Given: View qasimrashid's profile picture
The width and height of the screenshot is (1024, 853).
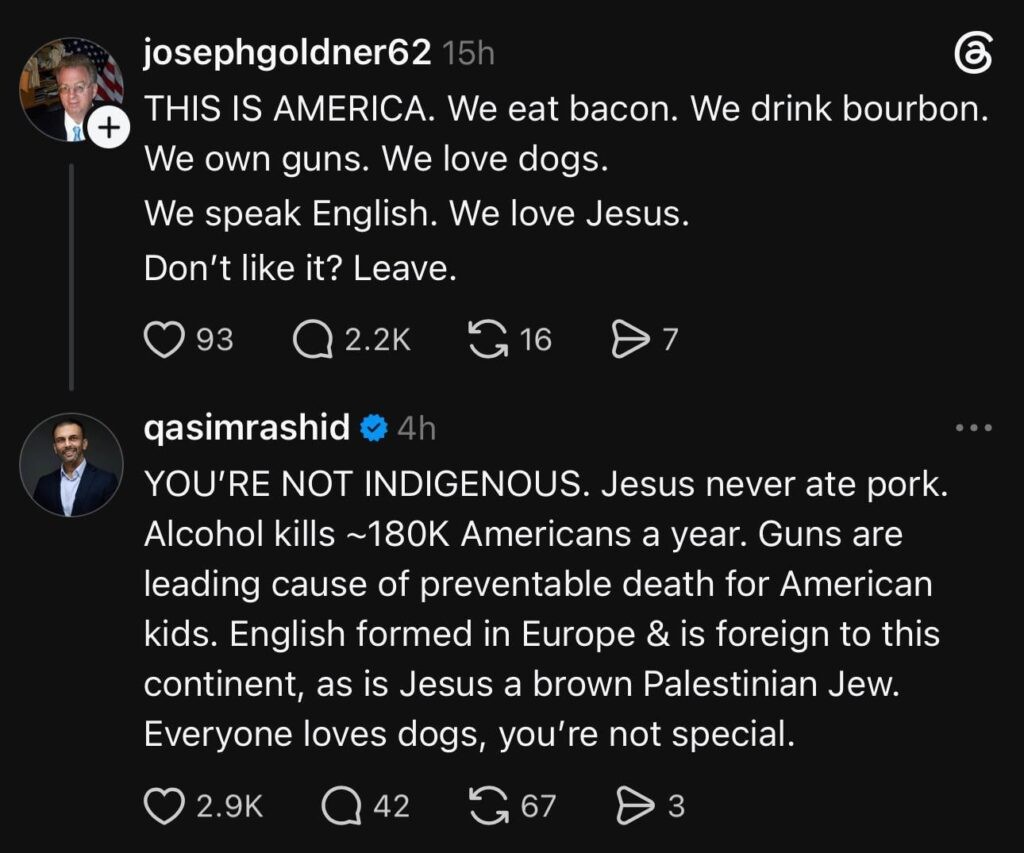Looking at the screenshot, I should (x=71, y=465).
